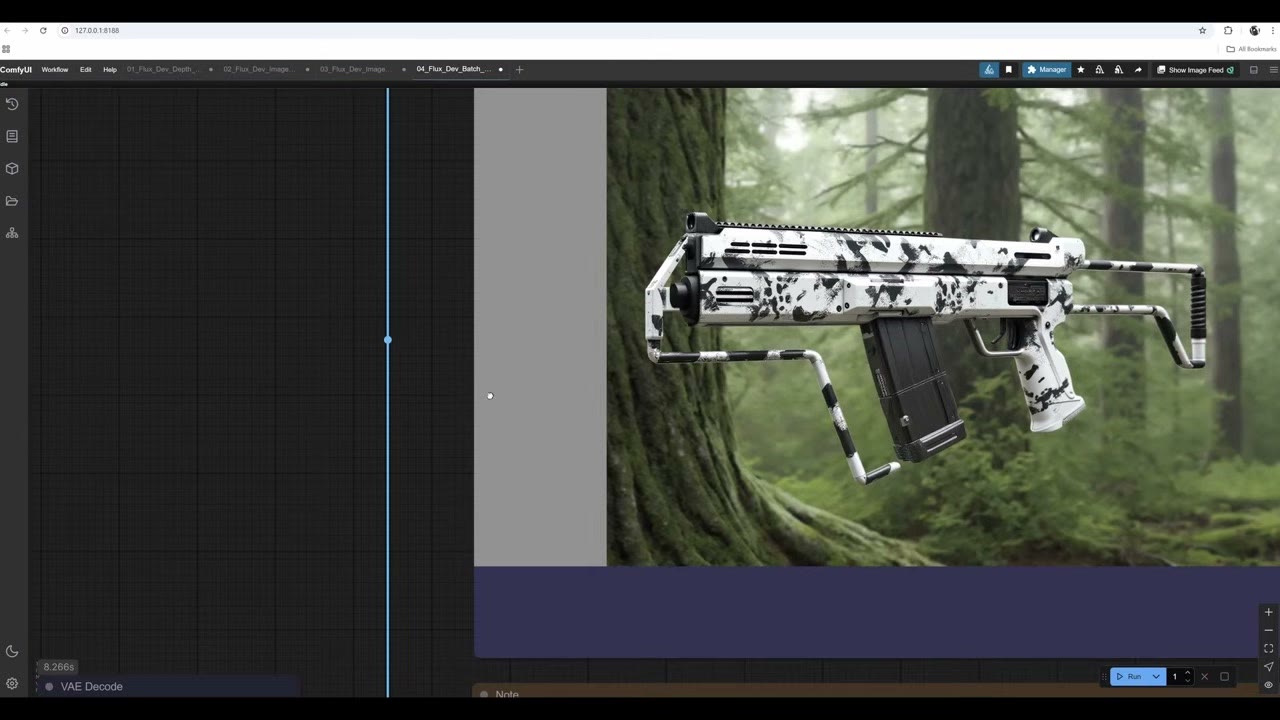Zoom out on the canvas

[x=1268, y=630]
